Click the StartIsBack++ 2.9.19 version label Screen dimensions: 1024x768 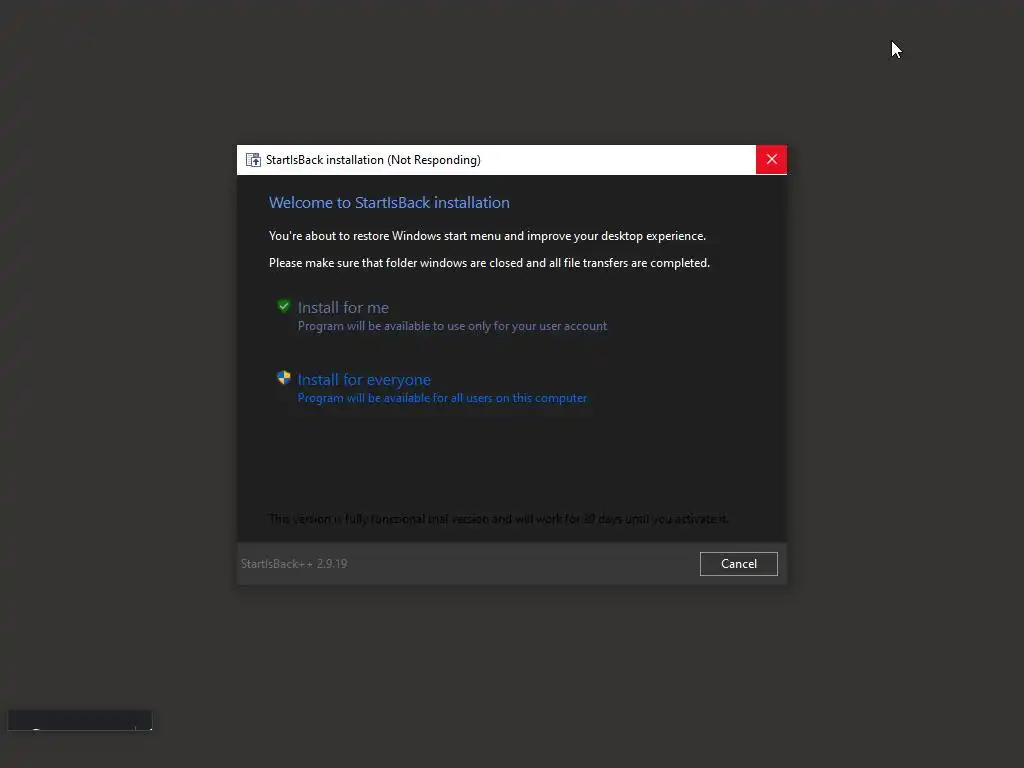tap(294, 564)
